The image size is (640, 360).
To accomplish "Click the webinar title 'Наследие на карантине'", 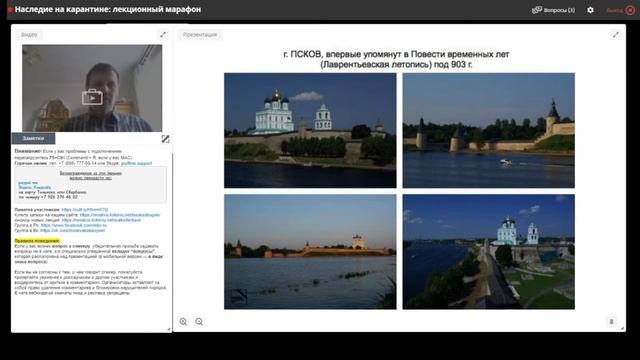I will 108,9.
